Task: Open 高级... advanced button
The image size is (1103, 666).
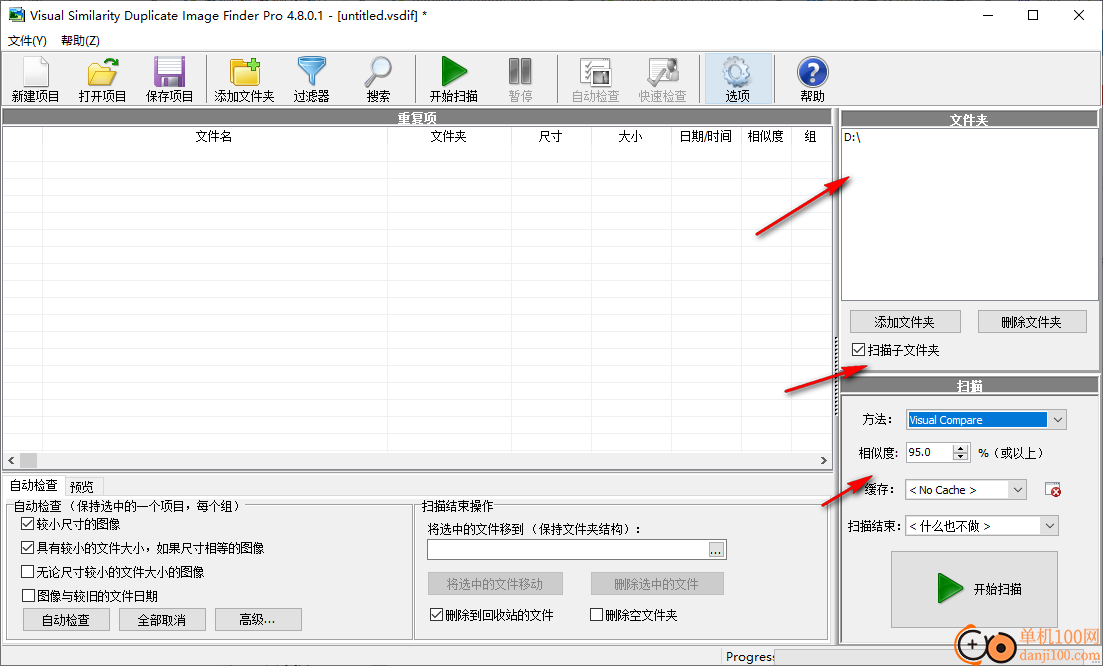Action: coord(258,620)
